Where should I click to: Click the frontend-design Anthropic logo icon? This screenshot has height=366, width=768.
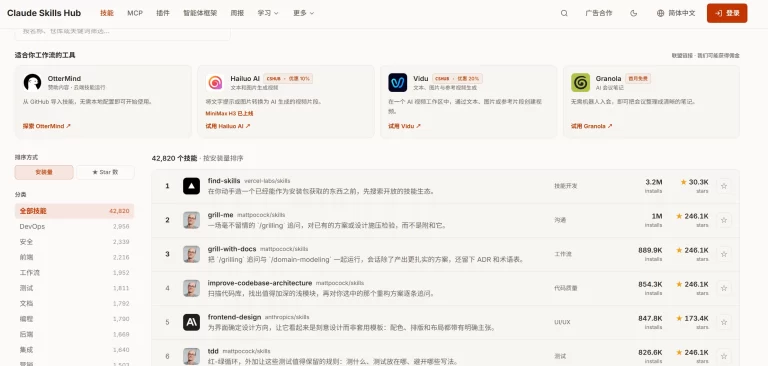[x=192, y=322]
